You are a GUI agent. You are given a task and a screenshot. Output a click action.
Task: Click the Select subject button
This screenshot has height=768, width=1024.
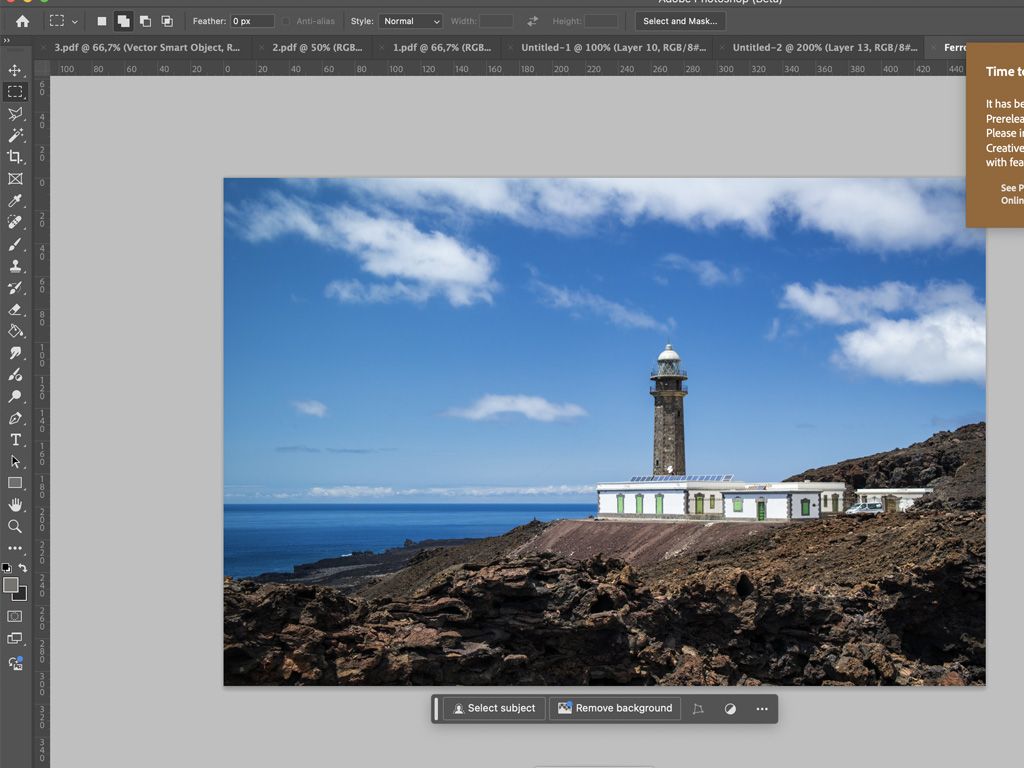pyautogui.click(x=494, y=709)
